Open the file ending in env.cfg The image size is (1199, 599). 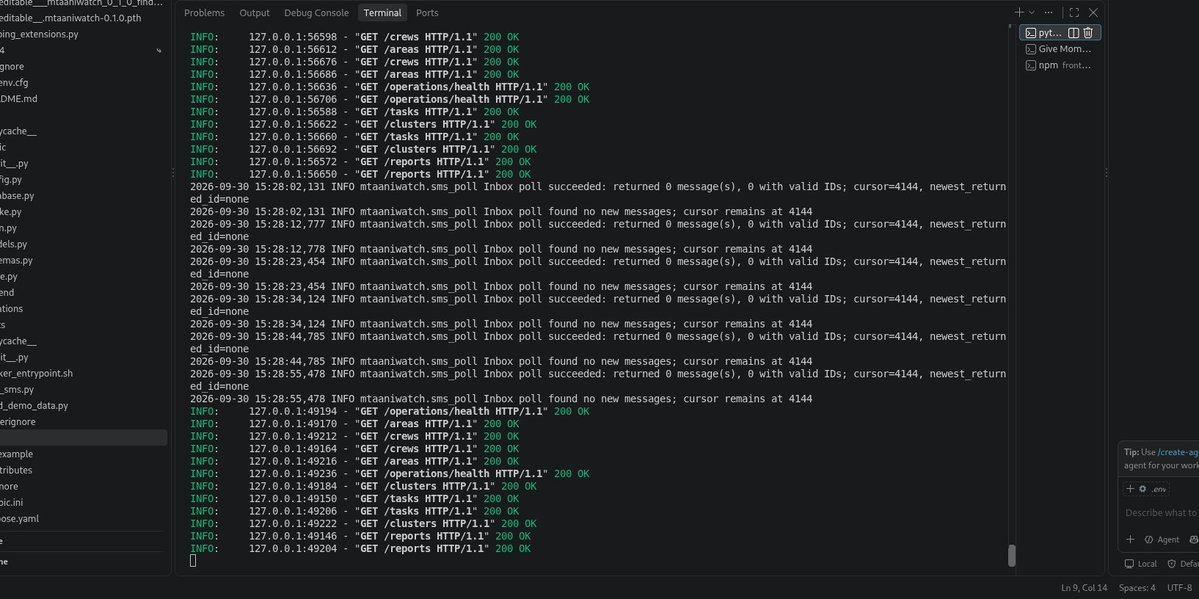83,83
